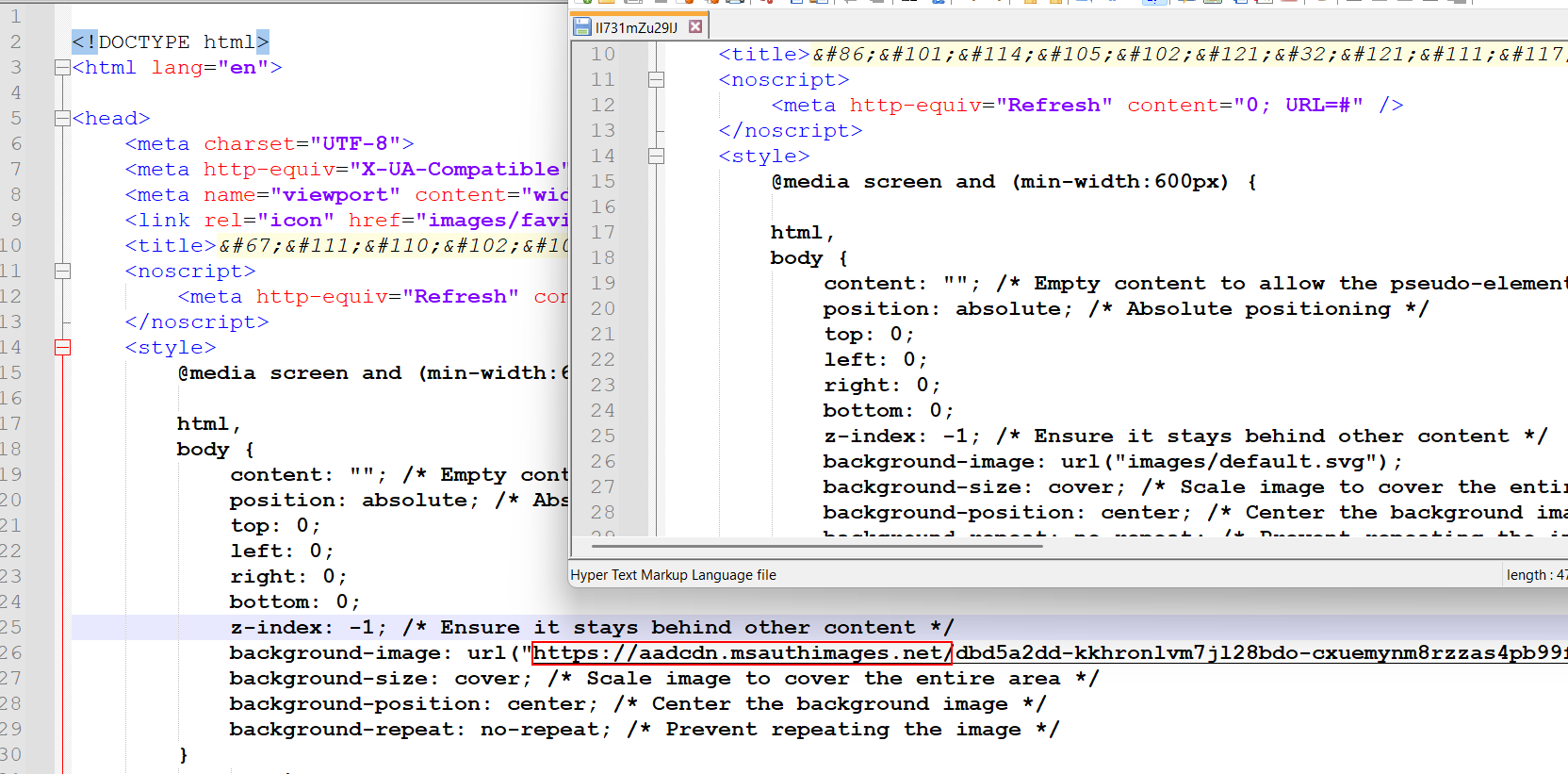The image size is (1568, 774).
Task: Collapse the html tag fold in back window
Action: (x=62, y=68)
